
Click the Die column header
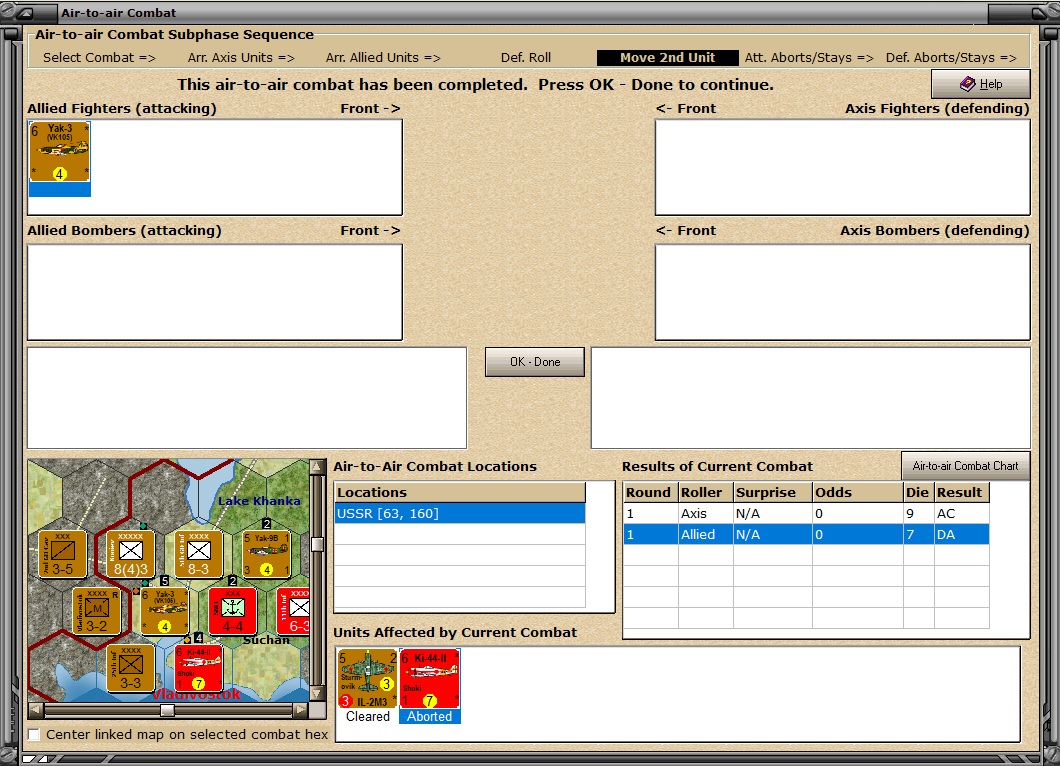tap(919, 492)
